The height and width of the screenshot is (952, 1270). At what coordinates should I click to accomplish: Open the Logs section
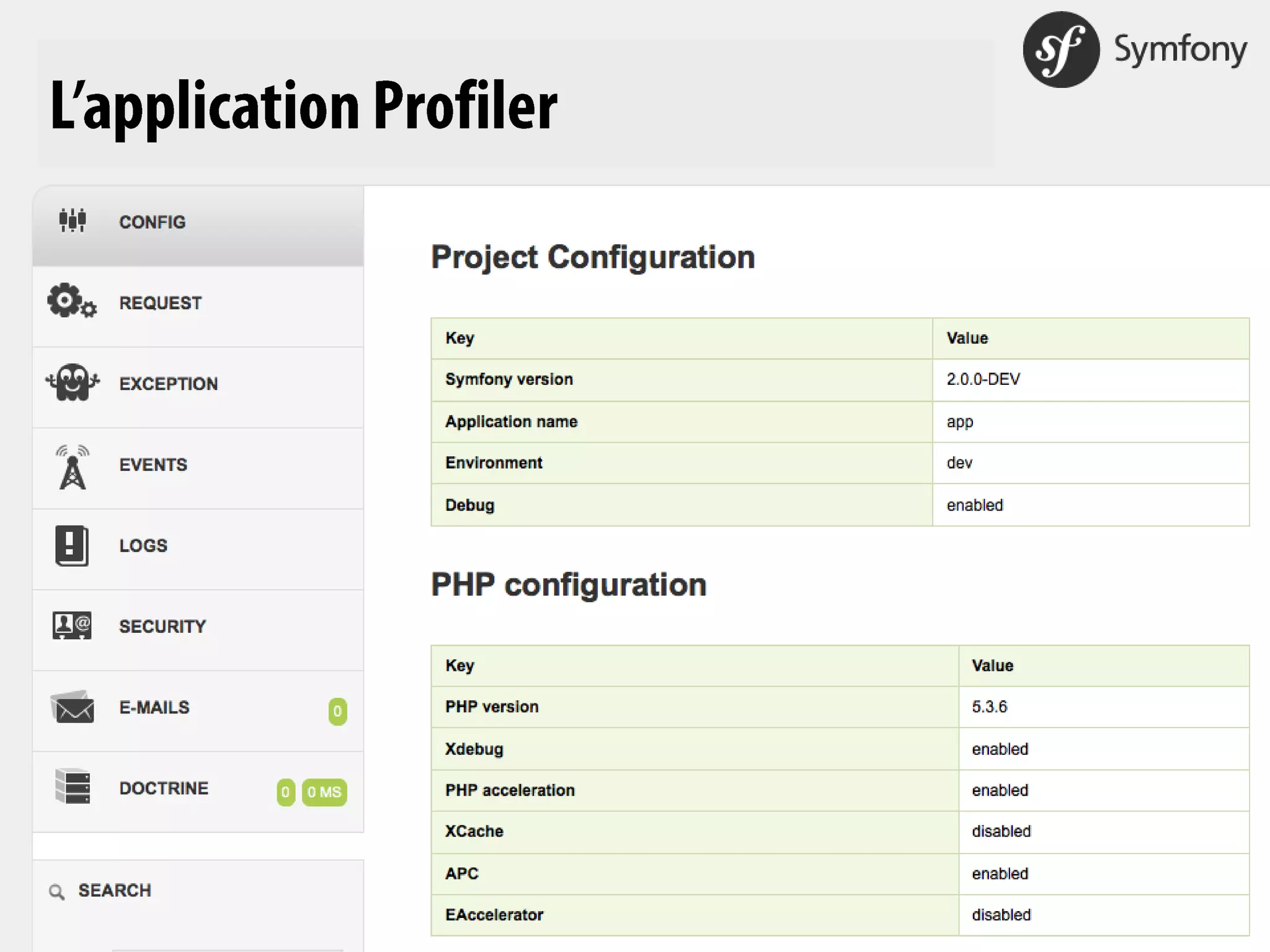(x=143, y=545)
